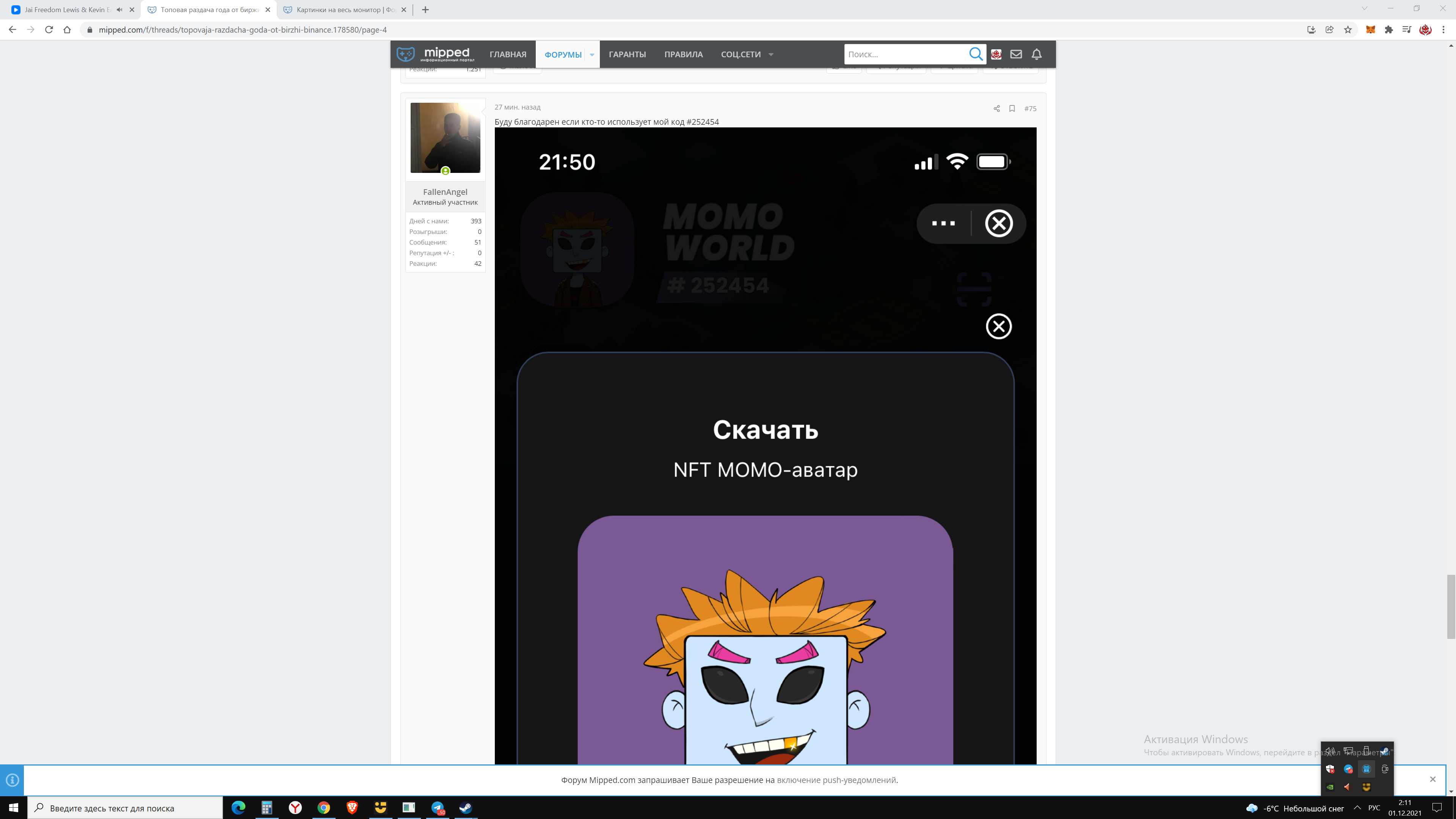The image size is (1456, 819).
Task: Reload the current page
Action: pos(49,30)
